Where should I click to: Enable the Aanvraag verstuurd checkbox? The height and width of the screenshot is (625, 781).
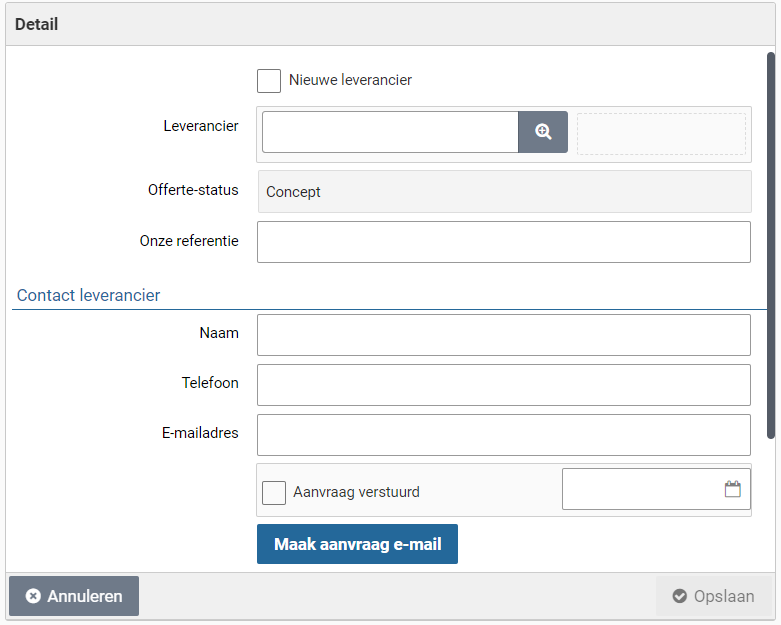(x=274, y=492)
